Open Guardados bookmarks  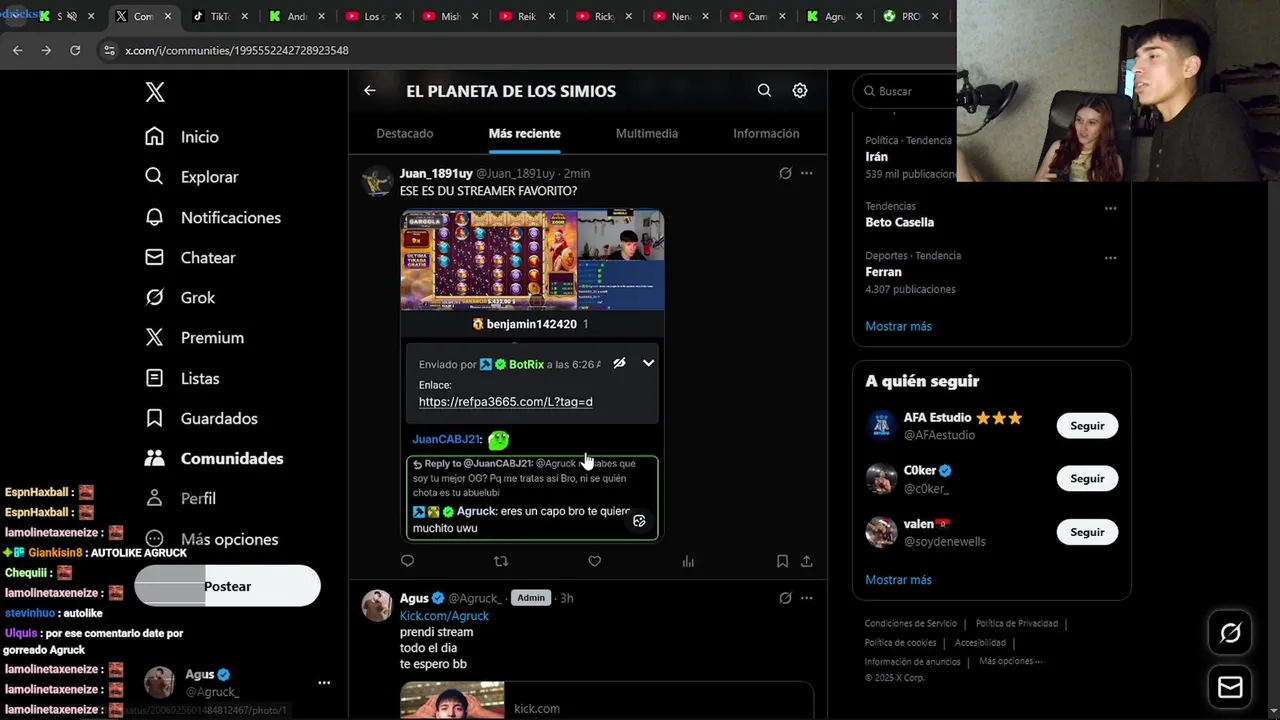point(201,418)
